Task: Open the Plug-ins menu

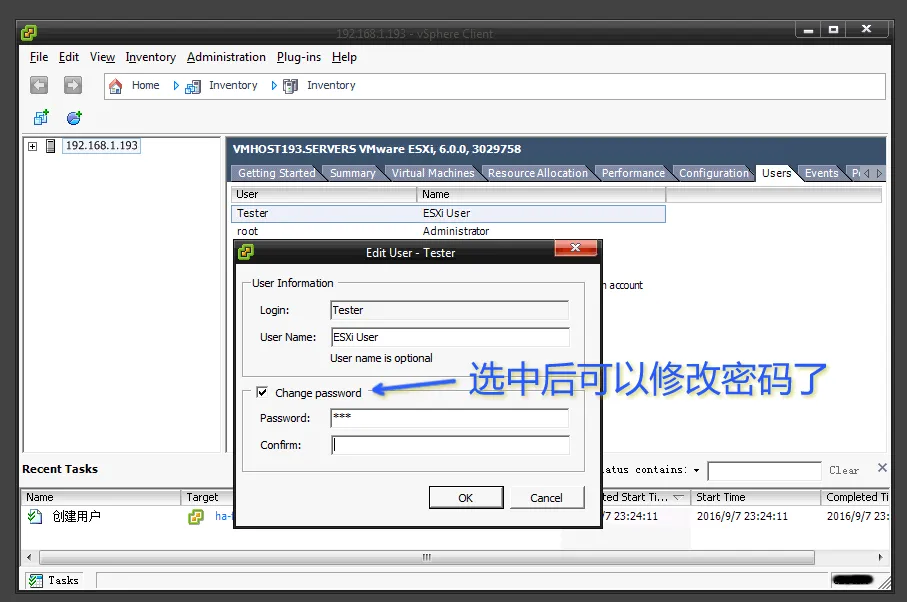Action: [298, 57]
